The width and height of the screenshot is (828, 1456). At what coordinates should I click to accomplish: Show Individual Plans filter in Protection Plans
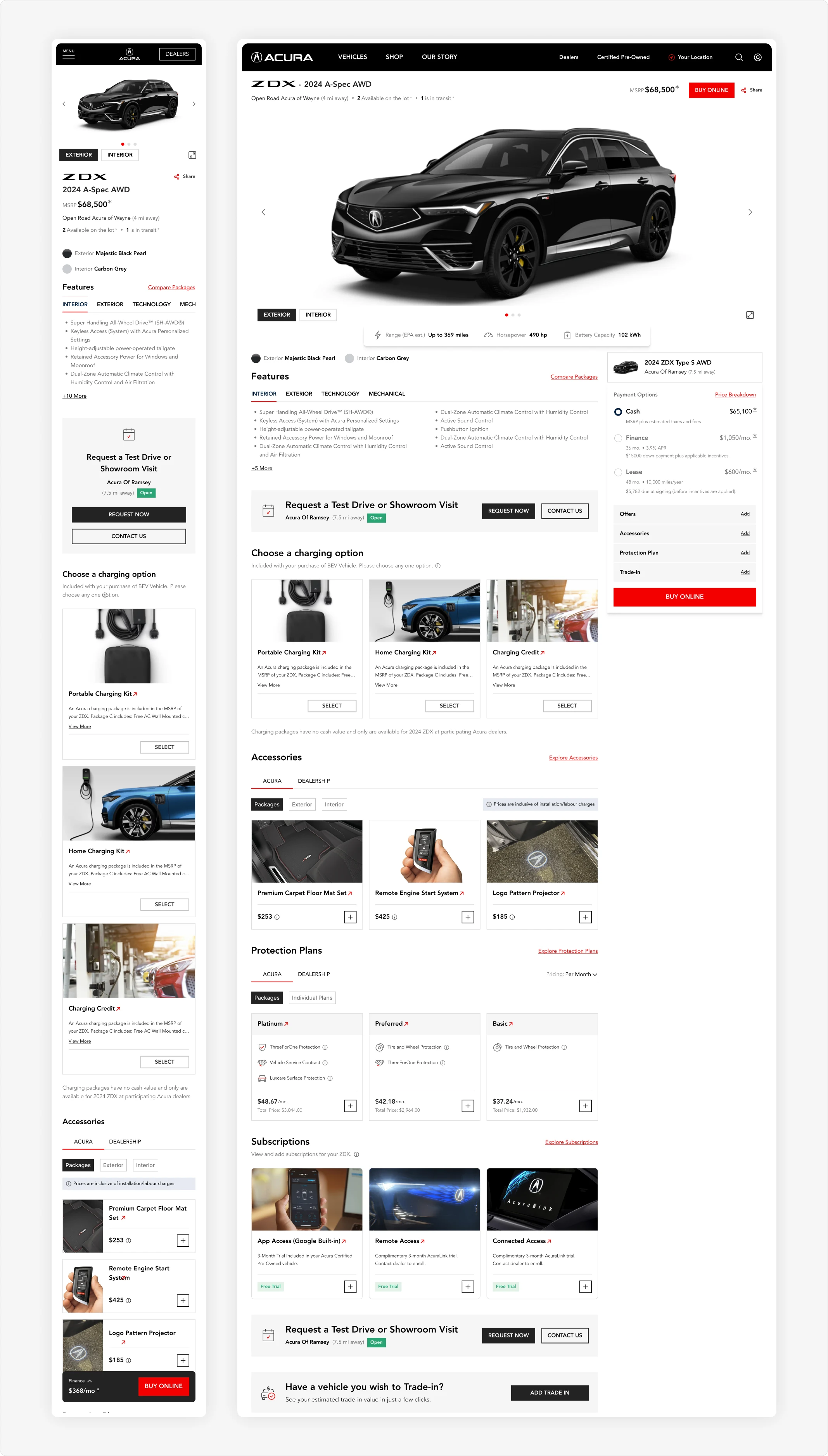(x=312, y=998)
